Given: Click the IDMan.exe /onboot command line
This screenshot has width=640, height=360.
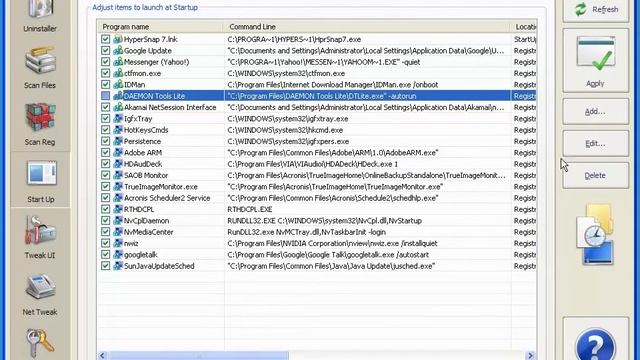Looking at the screenshot, I should click(x=333, y=84).
